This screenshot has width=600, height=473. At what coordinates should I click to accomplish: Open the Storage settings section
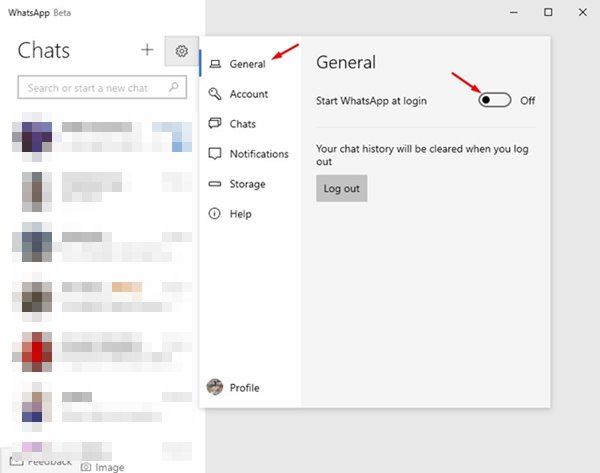pos(247,184)
